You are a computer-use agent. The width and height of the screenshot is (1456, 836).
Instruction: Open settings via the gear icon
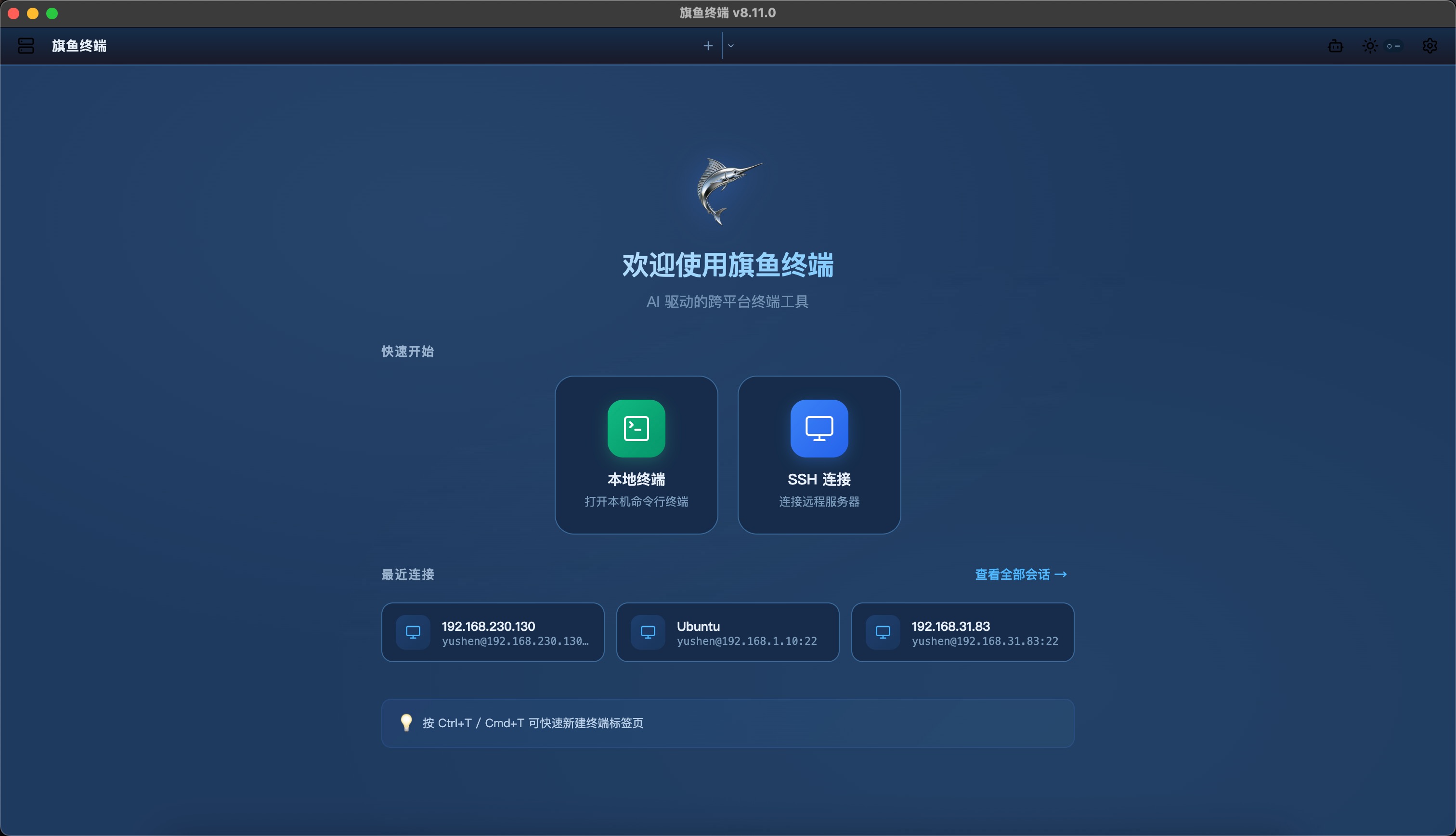(x=1430, y=46)
